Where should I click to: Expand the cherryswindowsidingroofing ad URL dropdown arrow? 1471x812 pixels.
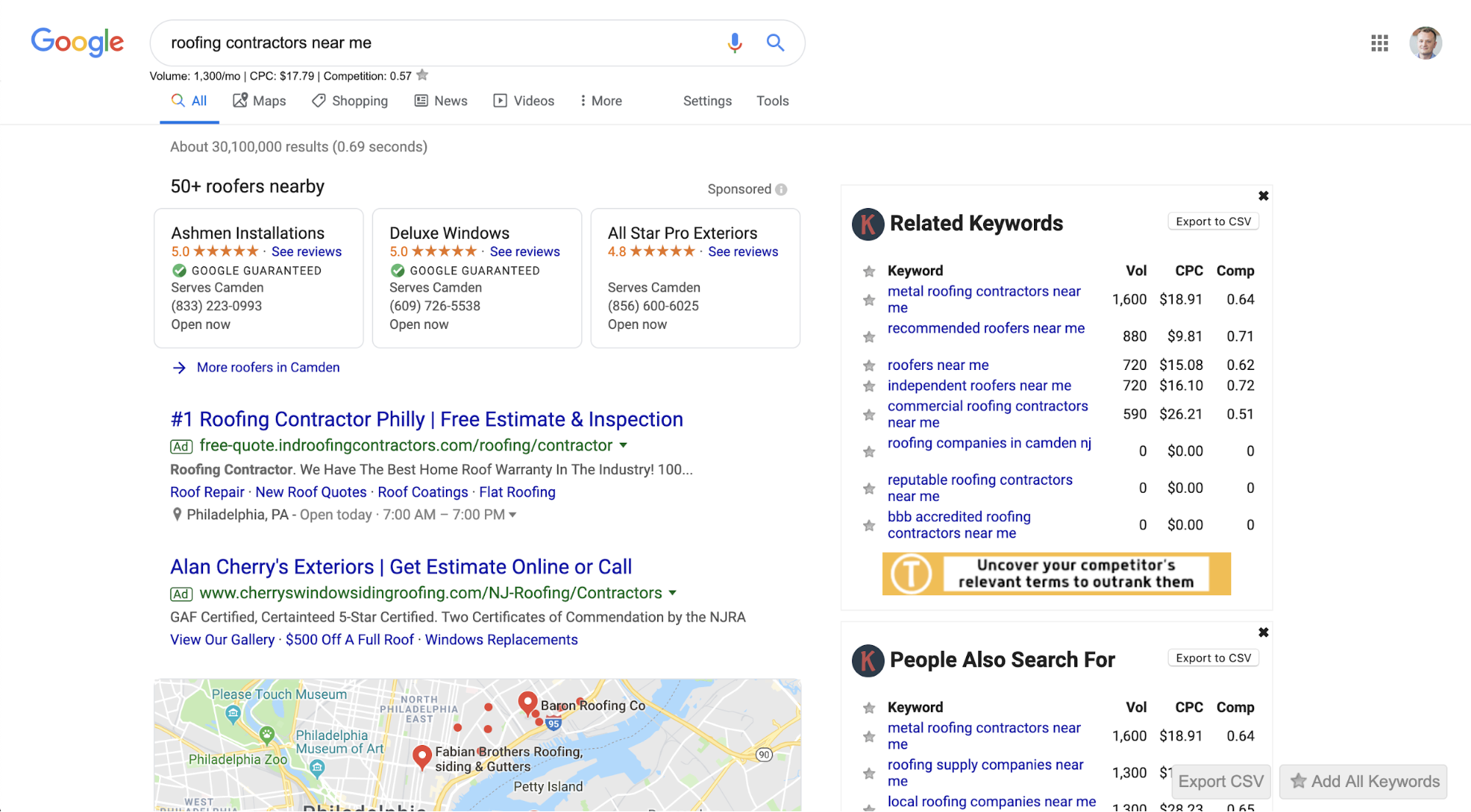tap(672, 593)
